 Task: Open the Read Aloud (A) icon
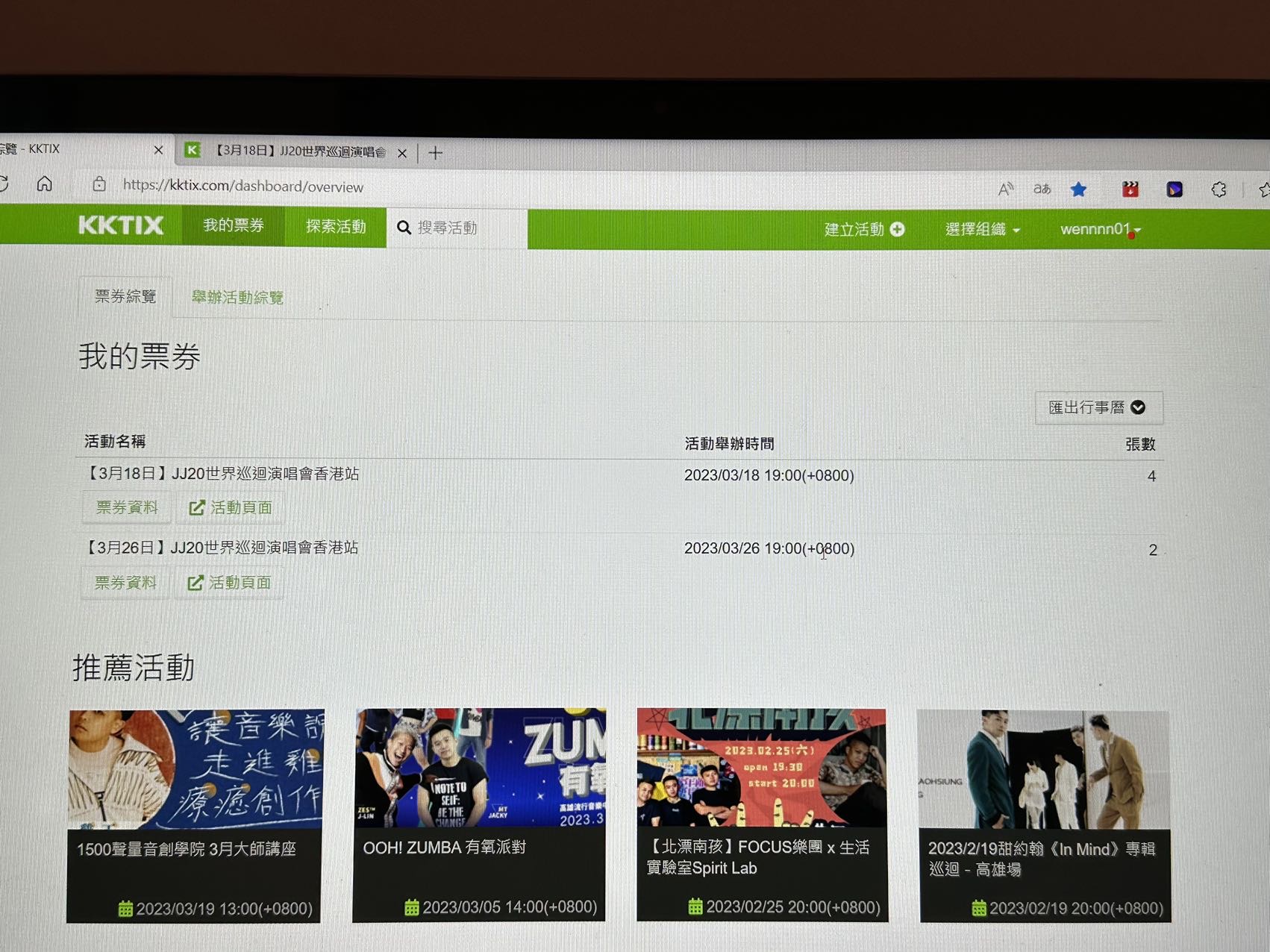[x=1005, y=189]
